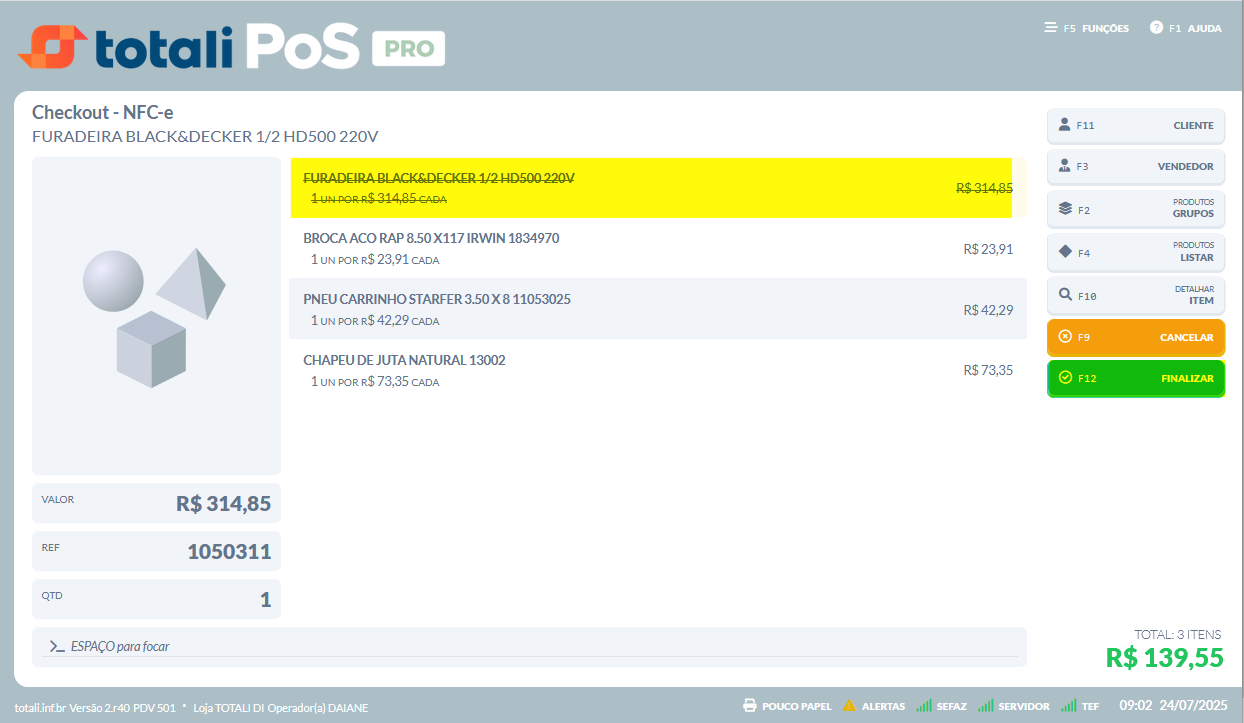
Task: Open the F5 Funções hamburger menu icon
Action: [1051, 28]
